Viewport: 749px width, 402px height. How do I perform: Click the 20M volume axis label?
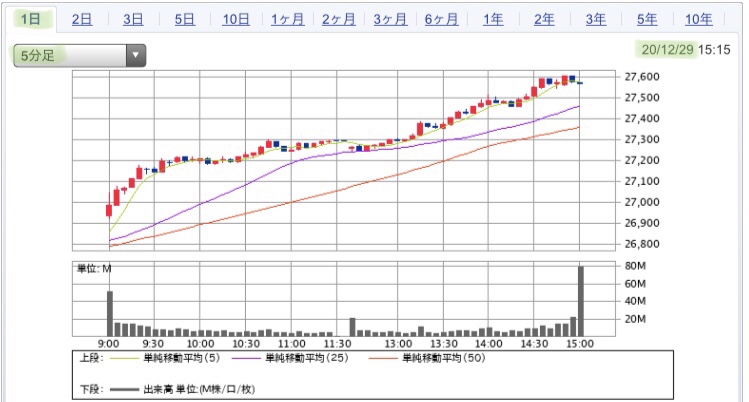tap(635, 319)
